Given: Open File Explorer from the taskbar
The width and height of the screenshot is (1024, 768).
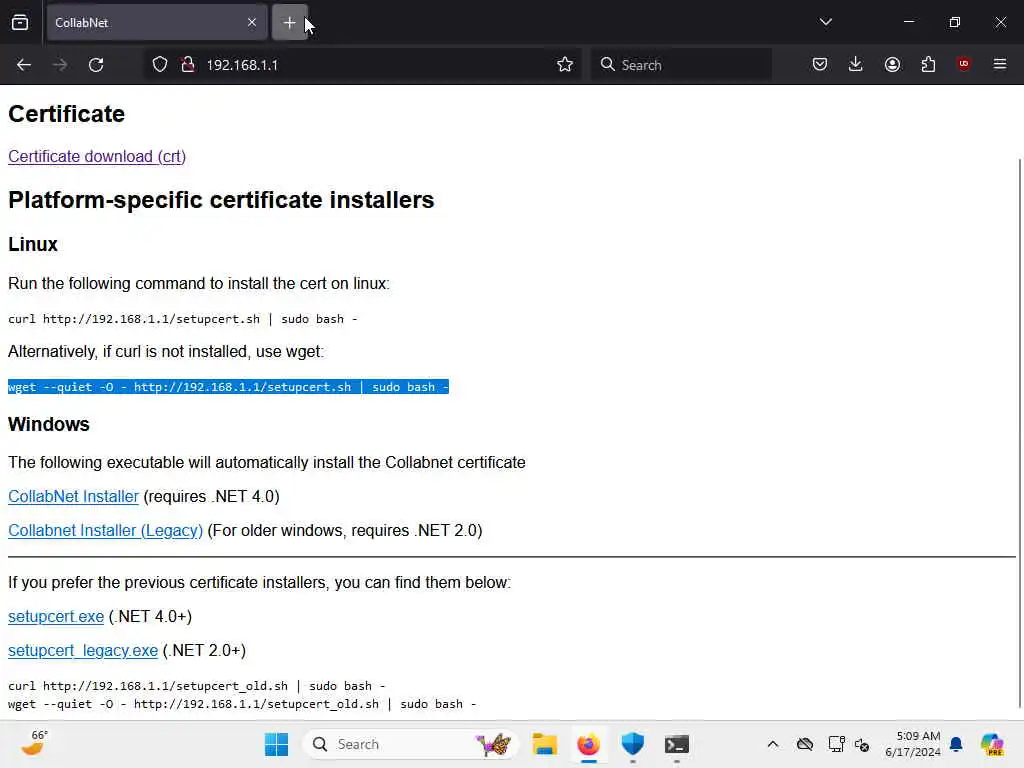Looking at the screenshot, I should coord(544,744).
